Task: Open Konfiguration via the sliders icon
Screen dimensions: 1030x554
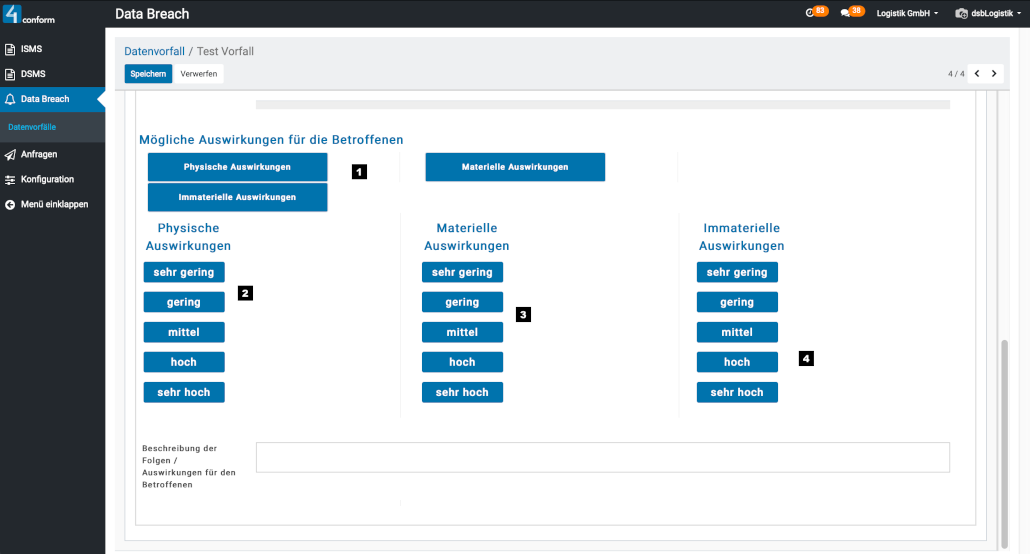Action: 10,179
